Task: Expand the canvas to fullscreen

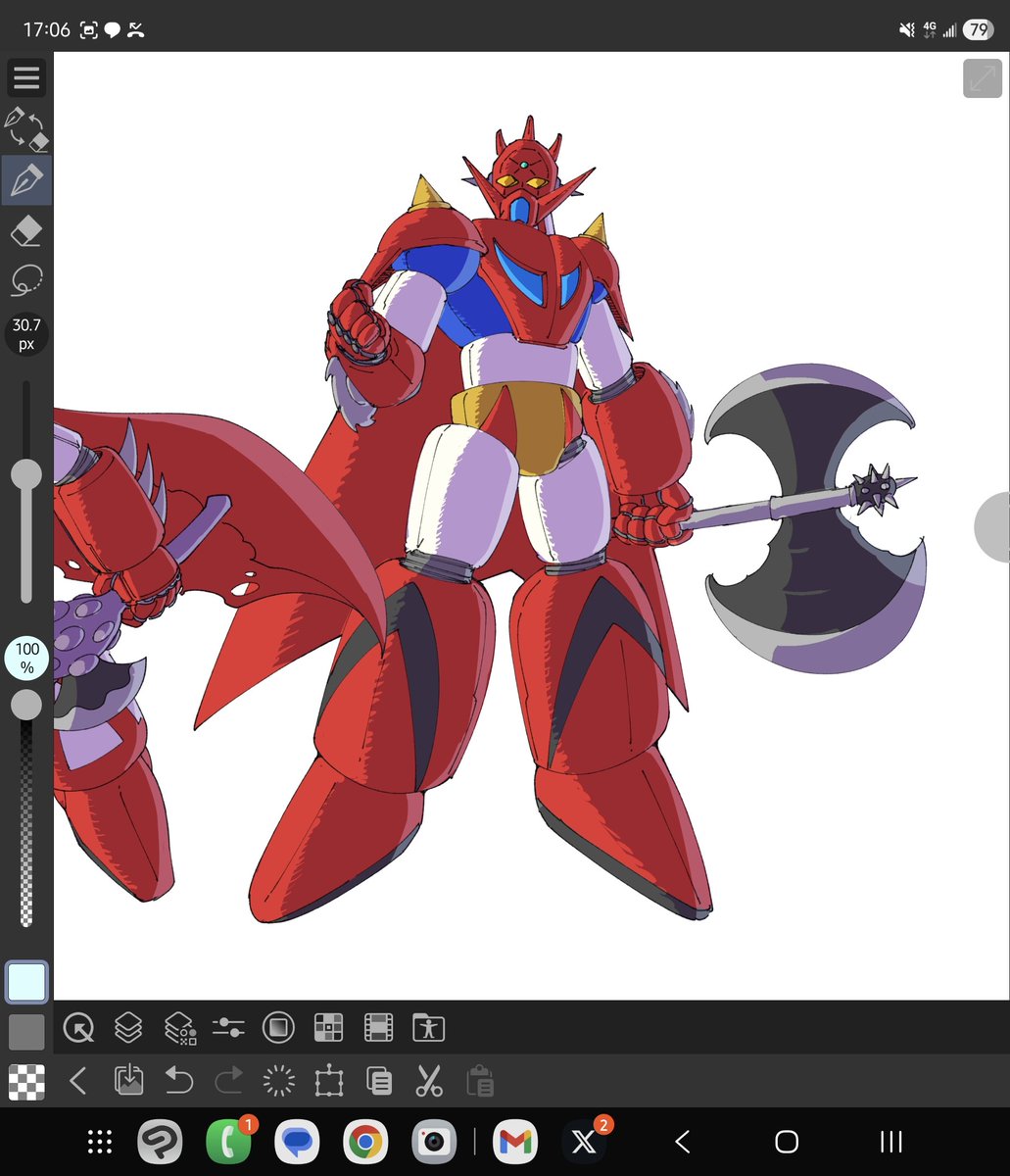Action: point(982,78)
